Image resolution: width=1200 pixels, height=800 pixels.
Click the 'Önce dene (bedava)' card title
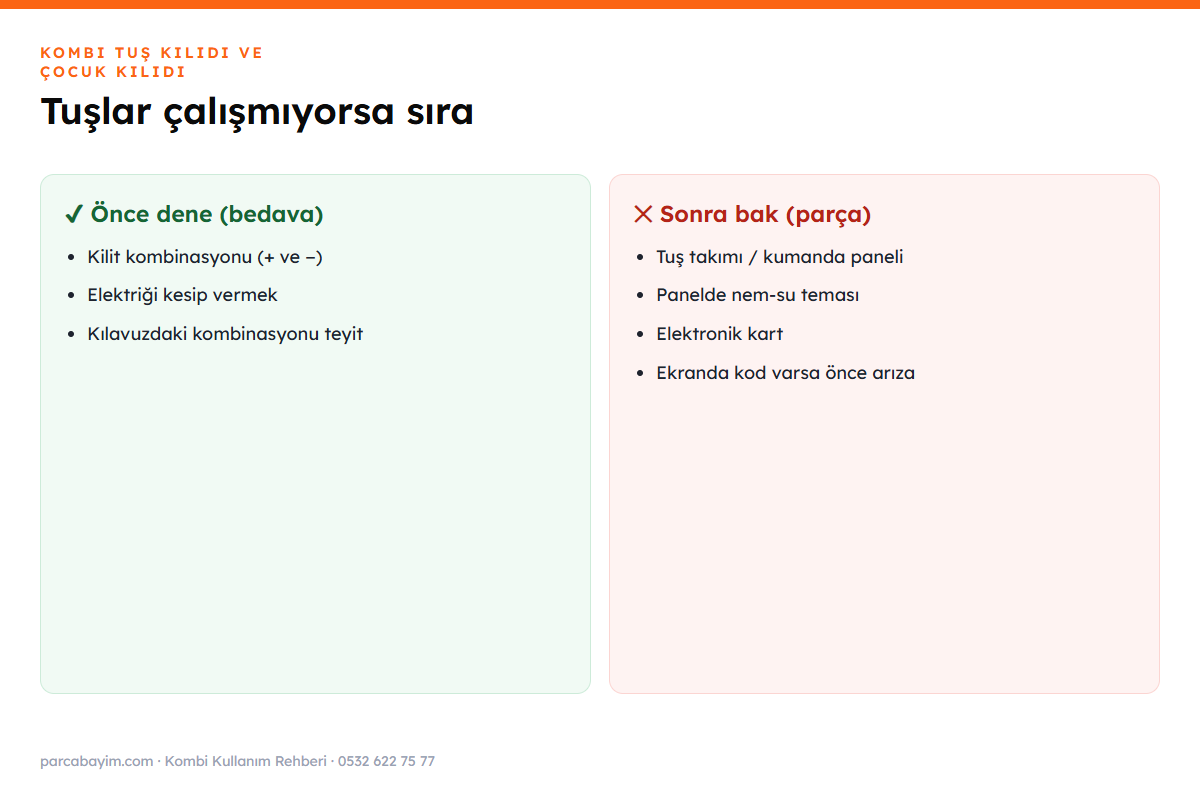pyautogui.click(x=207, y=214)
